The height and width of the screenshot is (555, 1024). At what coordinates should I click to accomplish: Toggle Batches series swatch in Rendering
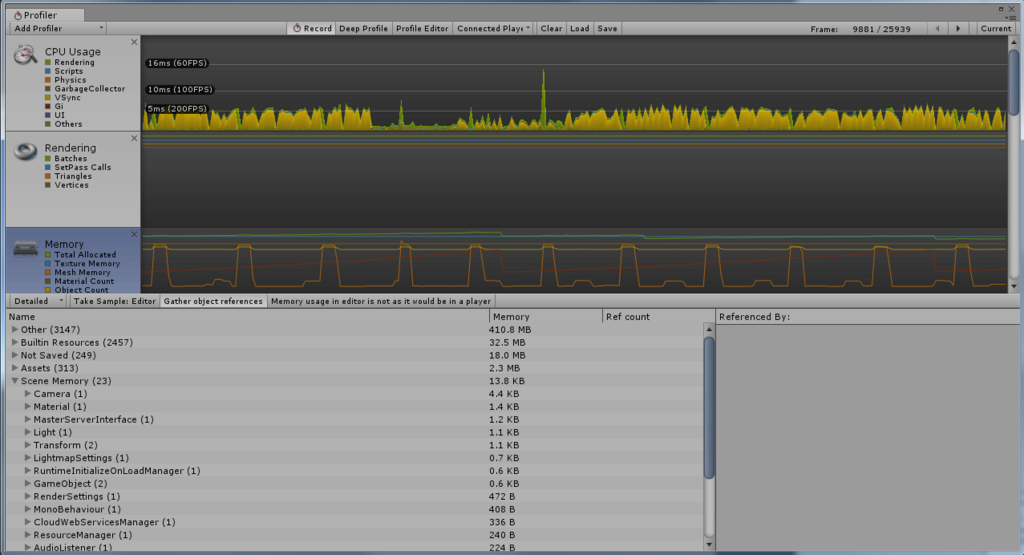tap(48, 159)
